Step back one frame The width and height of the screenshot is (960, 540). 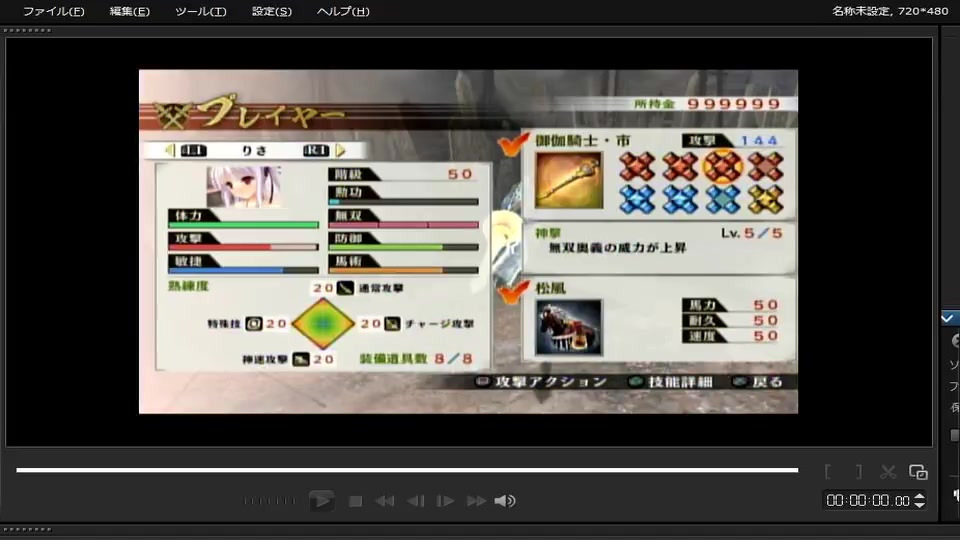[416, 501]
